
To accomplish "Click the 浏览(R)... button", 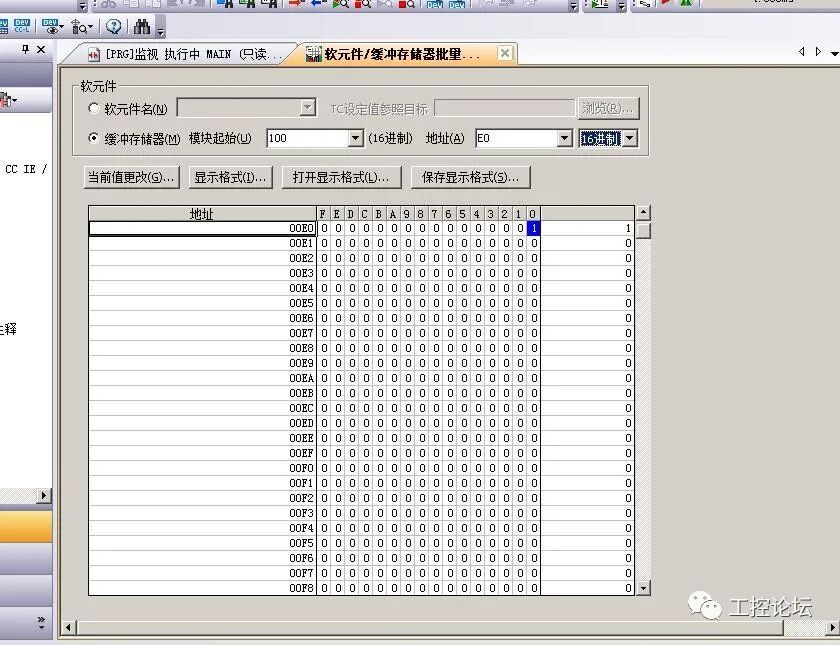I will pyautogui.click(x=608, y=108).
